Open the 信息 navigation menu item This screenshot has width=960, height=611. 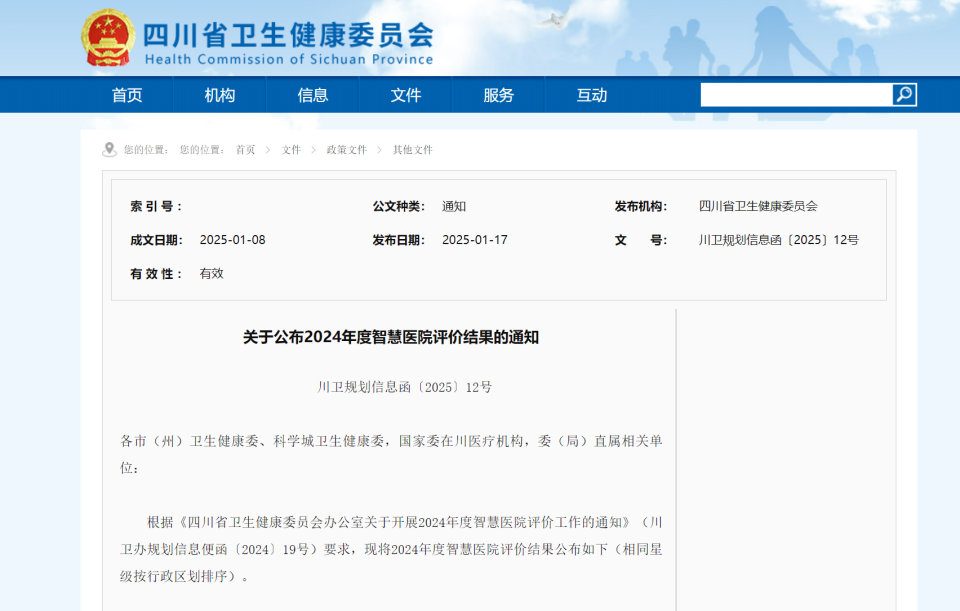pos(313,95)
